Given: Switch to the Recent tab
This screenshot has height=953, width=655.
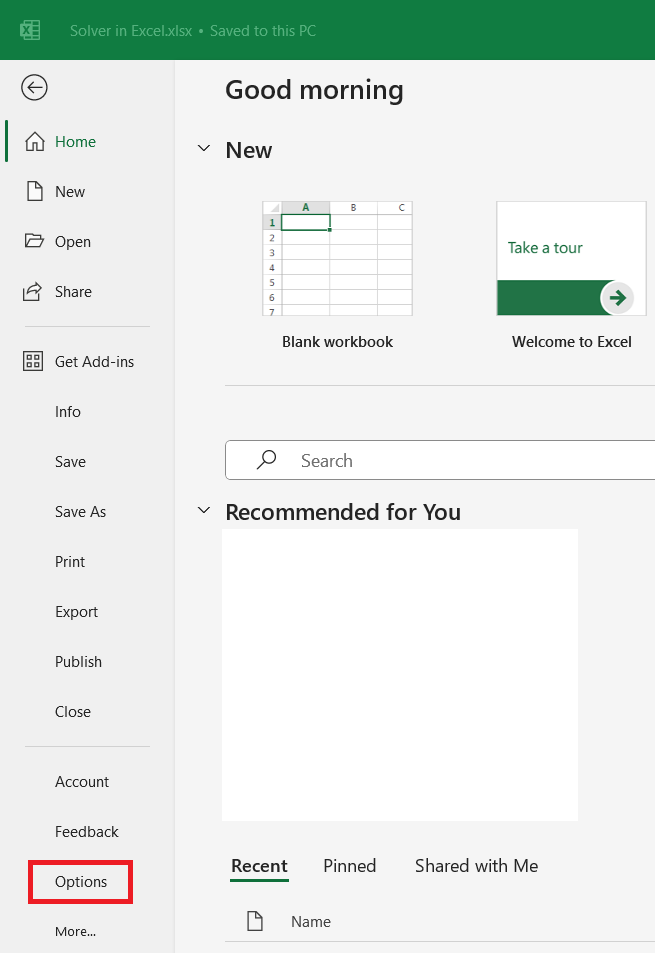Looking at the screenshot, I should (259, 865).
